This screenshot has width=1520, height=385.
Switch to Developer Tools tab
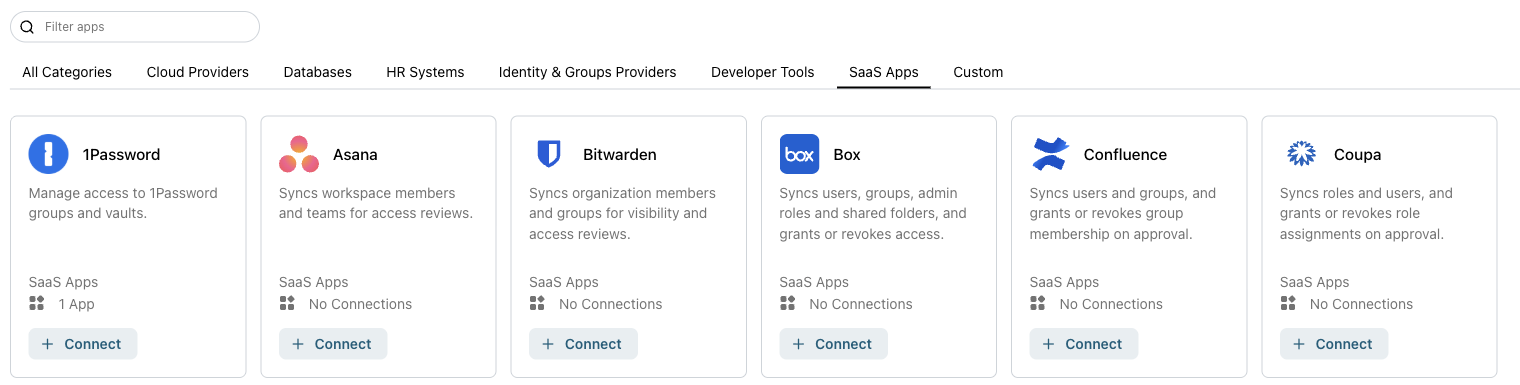763,72
